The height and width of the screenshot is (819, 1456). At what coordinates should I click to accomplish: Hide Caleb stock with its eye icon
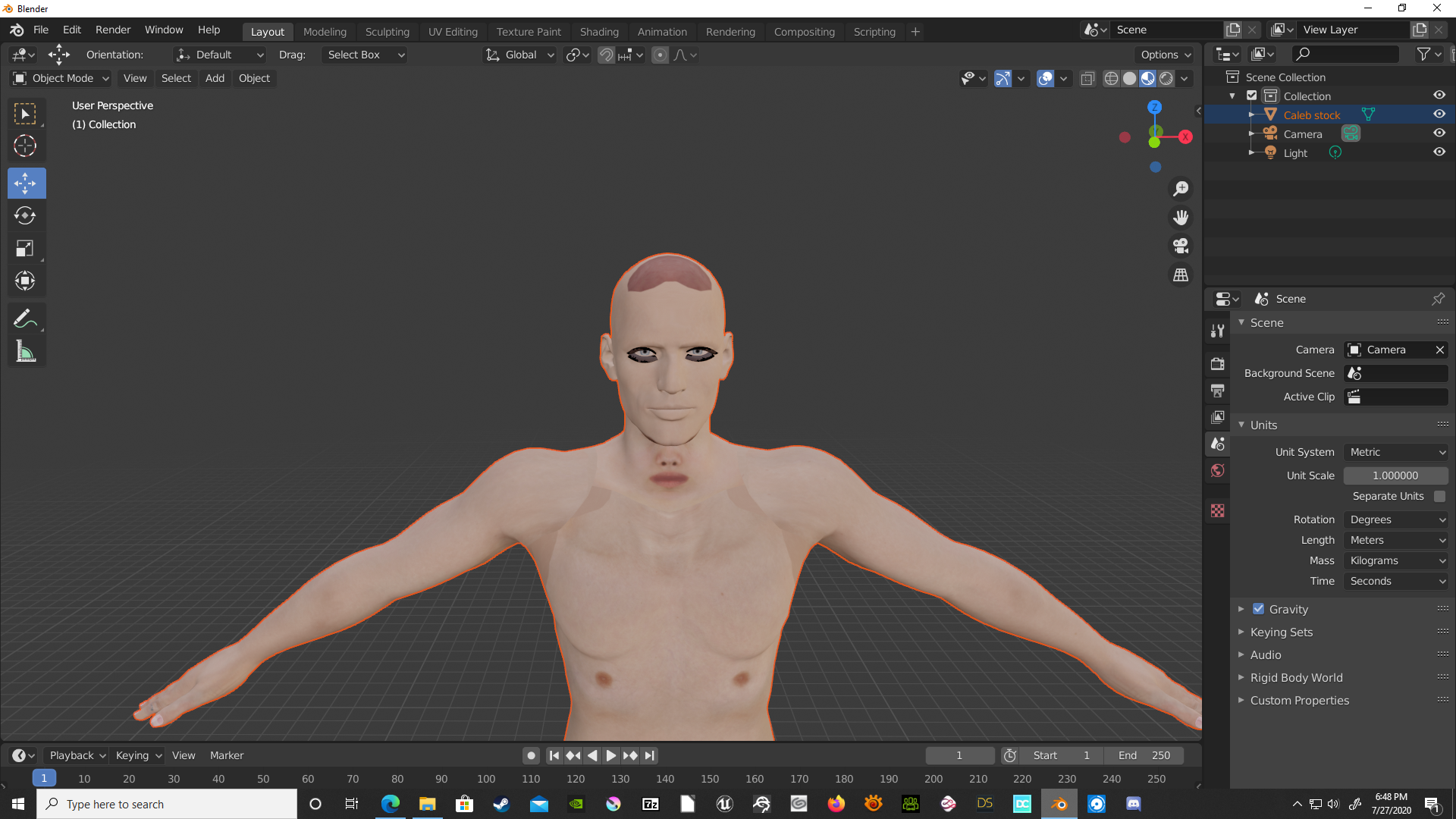(1439, 114)
